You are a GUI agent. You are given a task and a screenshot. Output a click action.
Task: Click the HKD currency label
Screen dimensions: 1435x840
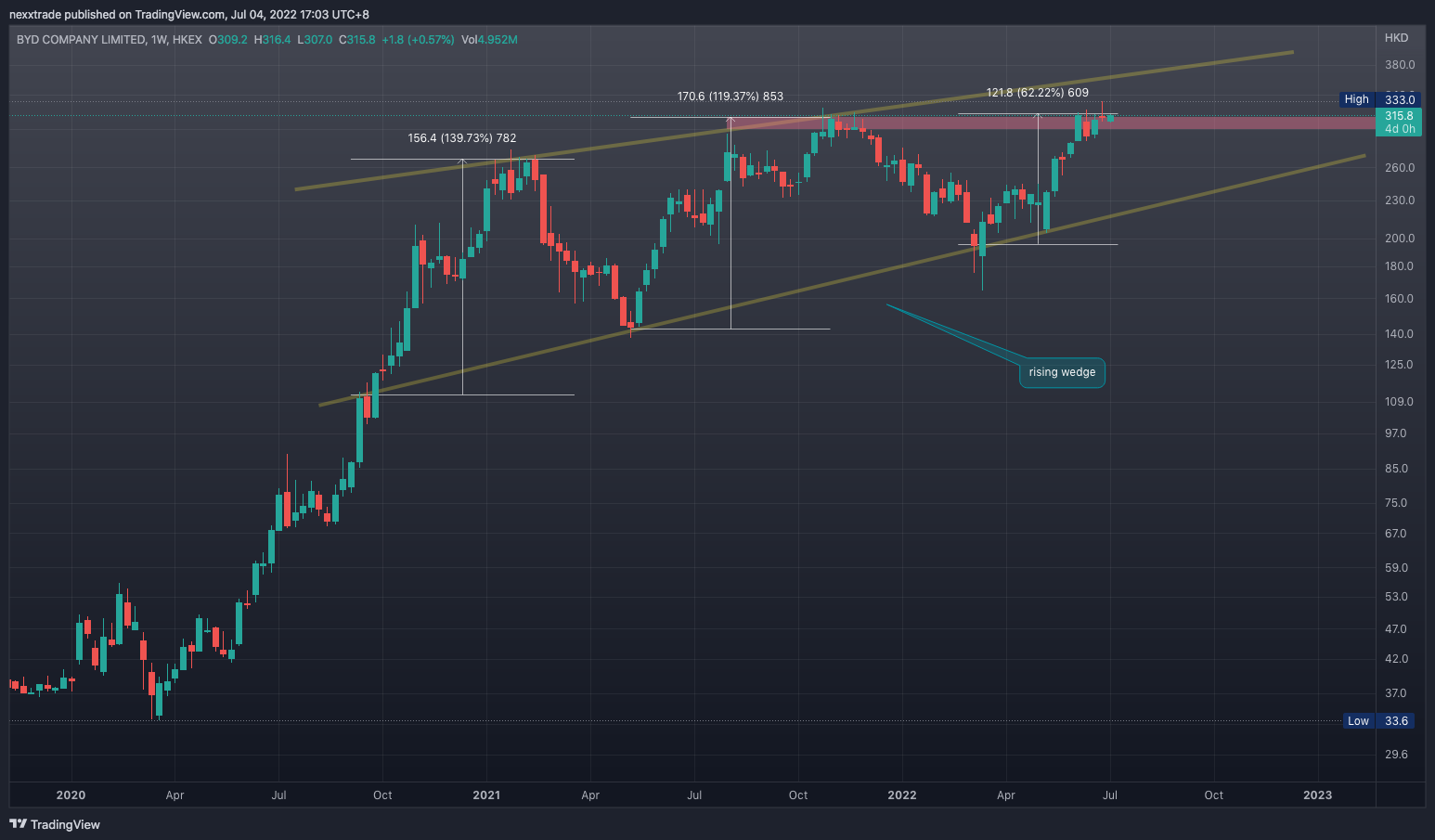pyautogui.click(x=1396, y=38)
